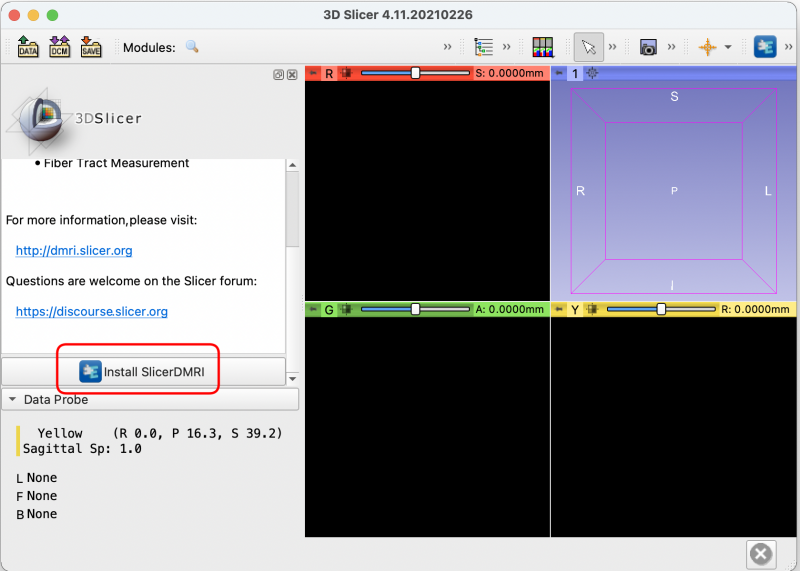Click the Install SlicerDMRI button
800x571 pixels.
143,371
